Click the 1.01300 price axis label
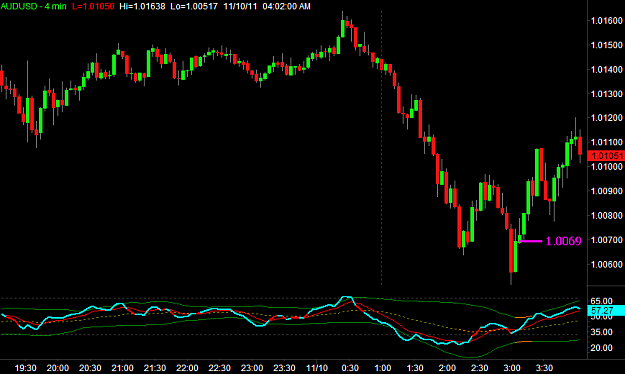The height and width of the screenshot is (374, 625). 606,94
